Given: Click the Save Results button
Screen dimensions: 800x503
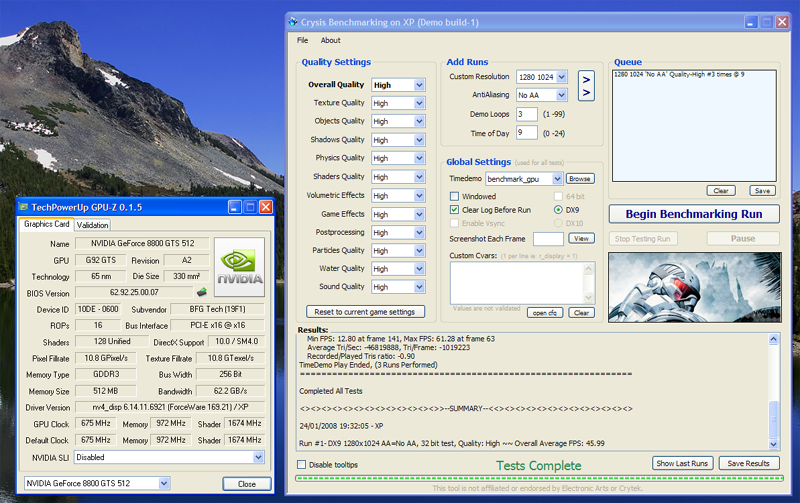Looking at the screenshot, I should tap(748, 463).
